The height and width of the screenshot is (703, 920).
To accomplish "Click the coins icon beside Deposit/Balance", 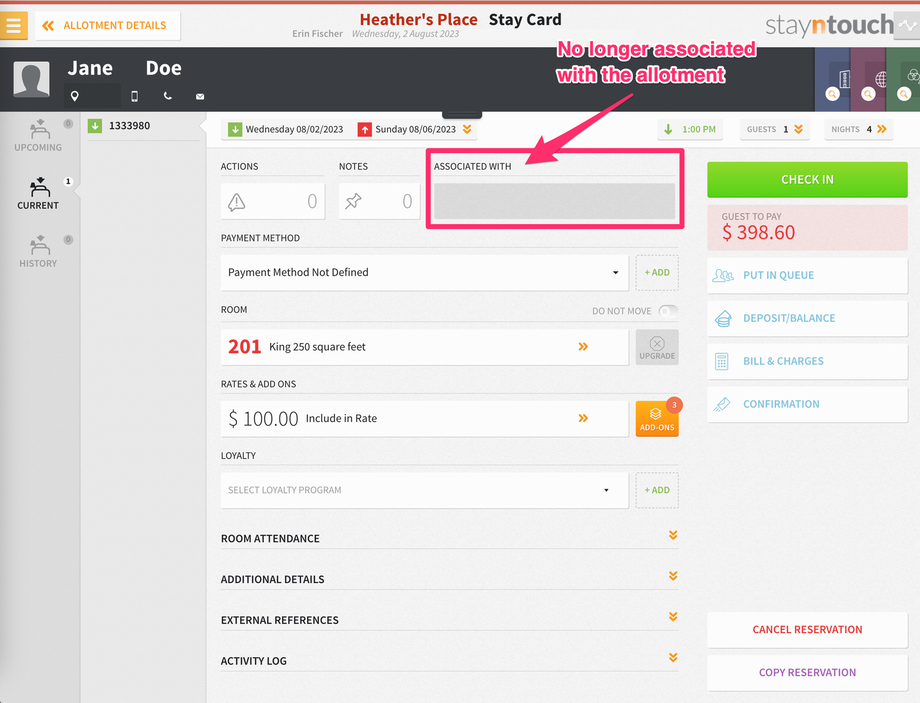I will pos(723,319).
